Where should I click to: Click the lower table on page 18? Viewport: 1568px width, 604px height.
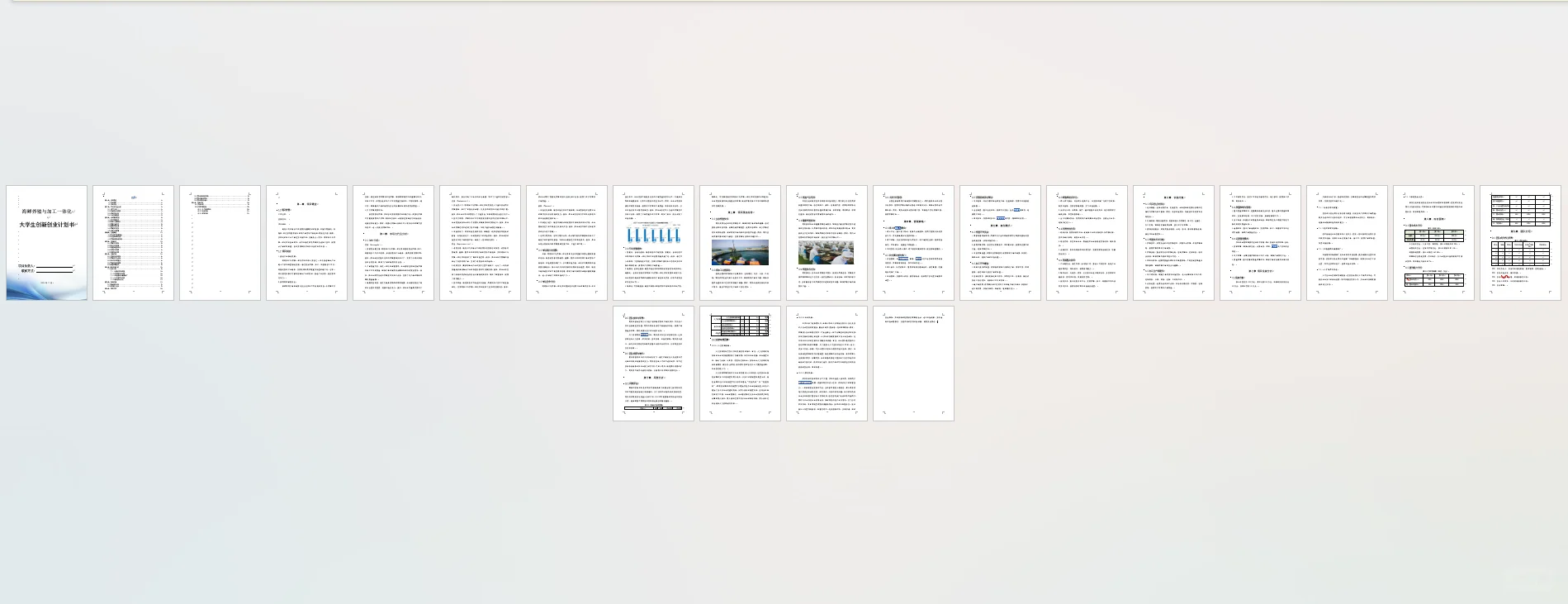(1521, 254)
